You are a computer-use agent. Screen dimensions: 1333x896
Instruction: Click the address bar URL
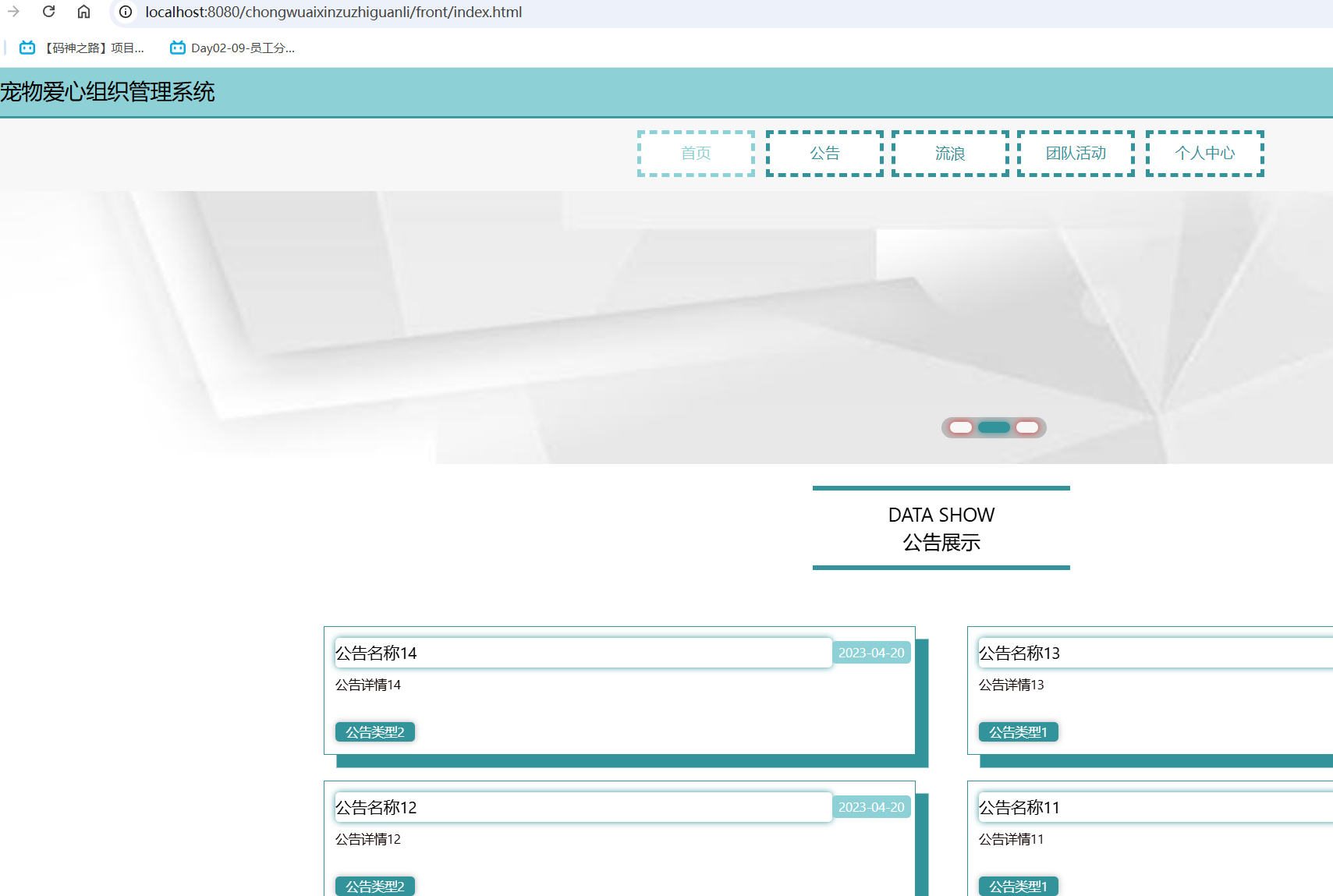(x=334, y=12)
